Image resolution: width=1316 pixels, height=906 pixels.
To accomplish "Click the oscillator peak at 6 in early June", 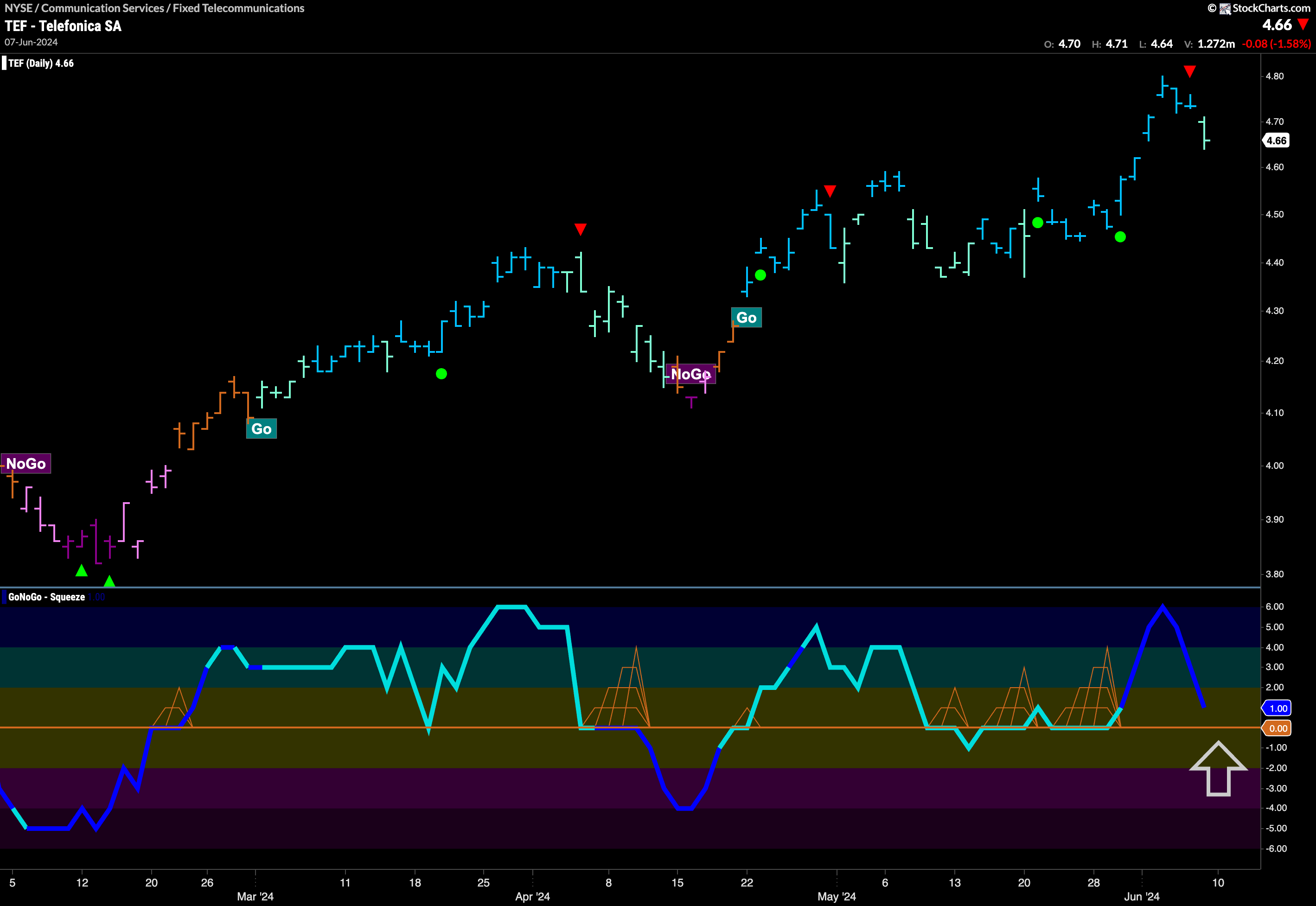I will pos(1163,607).
